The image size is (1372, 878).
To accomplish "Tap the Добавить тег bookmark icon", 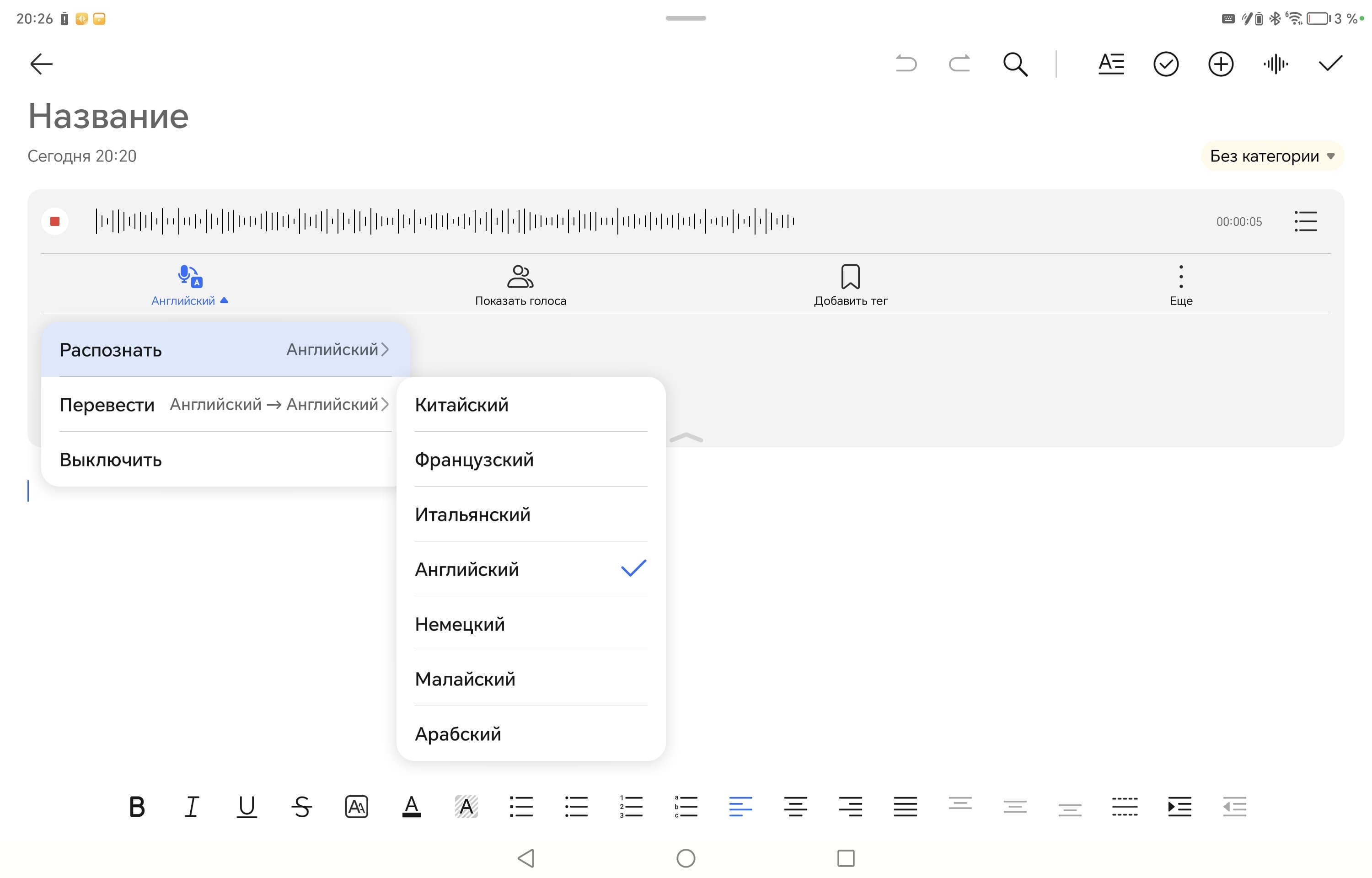I will coord(850,277).
